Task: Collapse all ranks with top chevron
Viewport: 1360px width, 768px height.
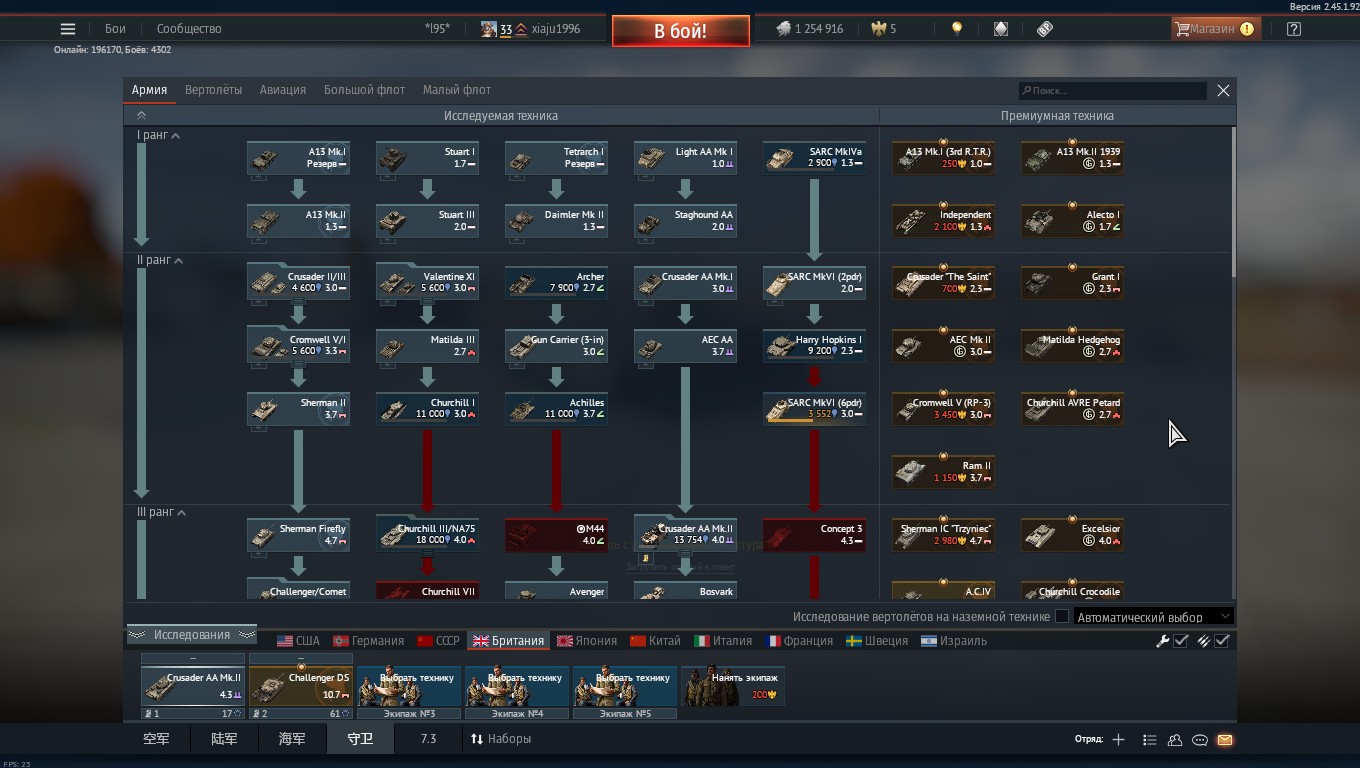Action: tap(141, 116)
